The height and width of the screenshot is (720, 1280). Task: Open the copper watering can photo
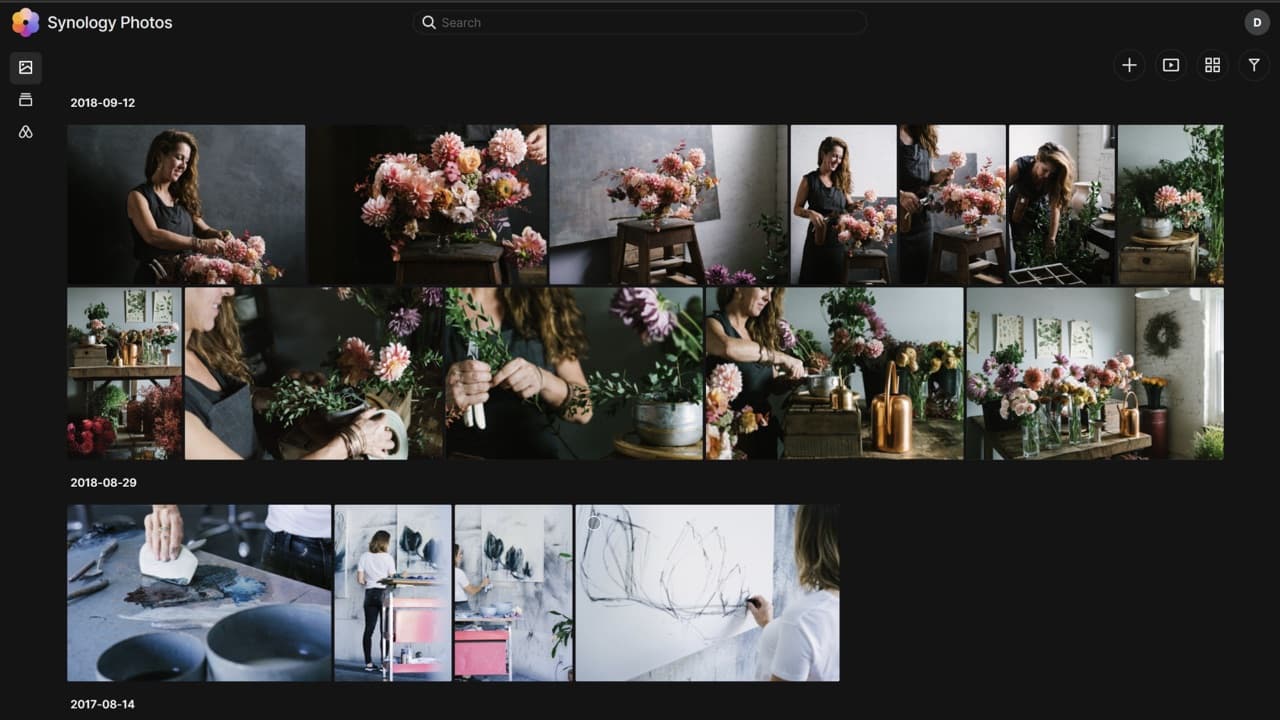tap(835, 374)
